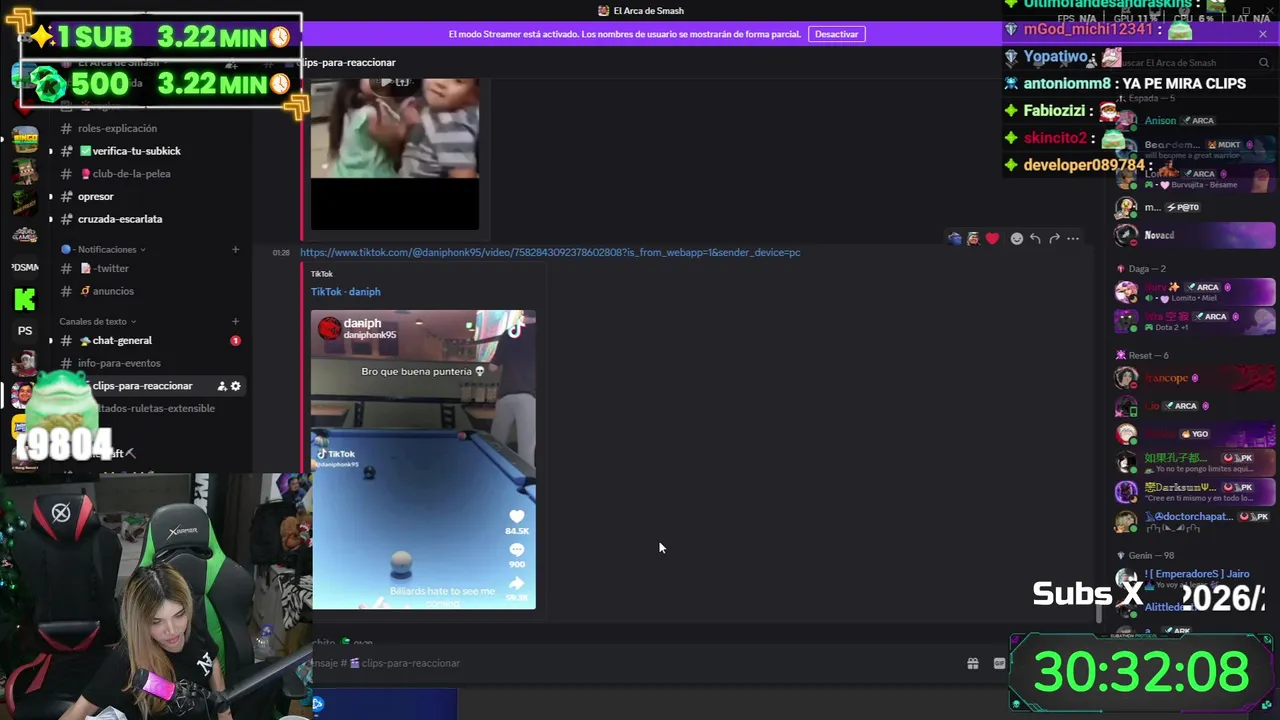The image size is (1280, 720).
Task: Click first emoji reaction on message toolbar
Action: click(x=955, y=238)
